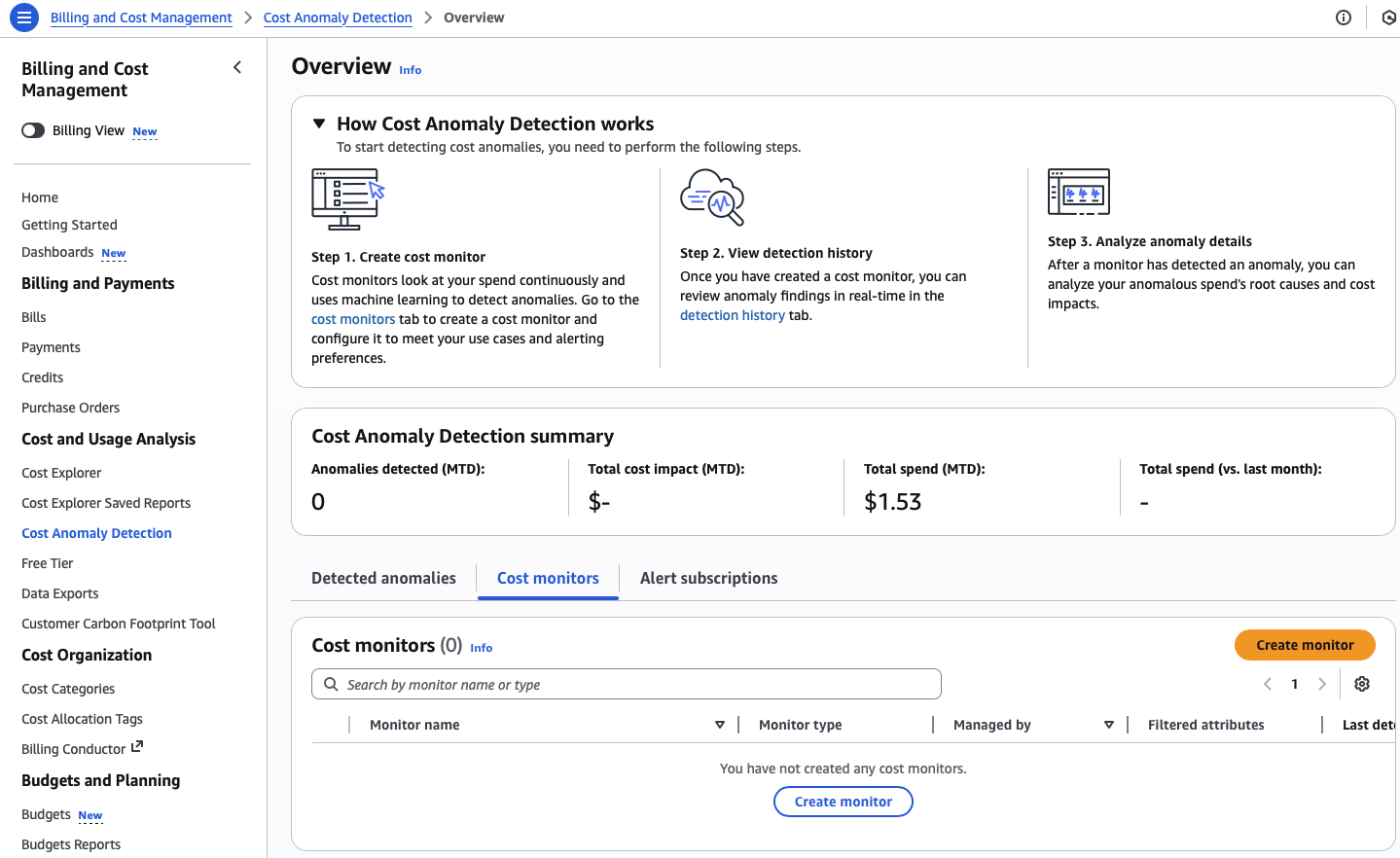
Task: Go to next page of cost monitors
Action: 1322,684
